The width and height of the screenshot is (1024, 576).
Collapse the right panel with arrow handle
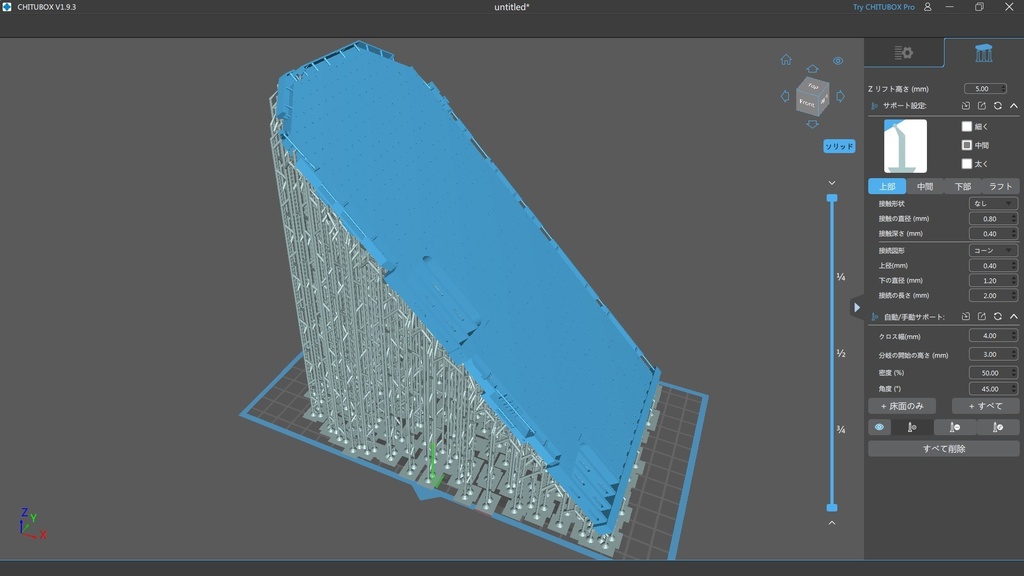(857, 307)
